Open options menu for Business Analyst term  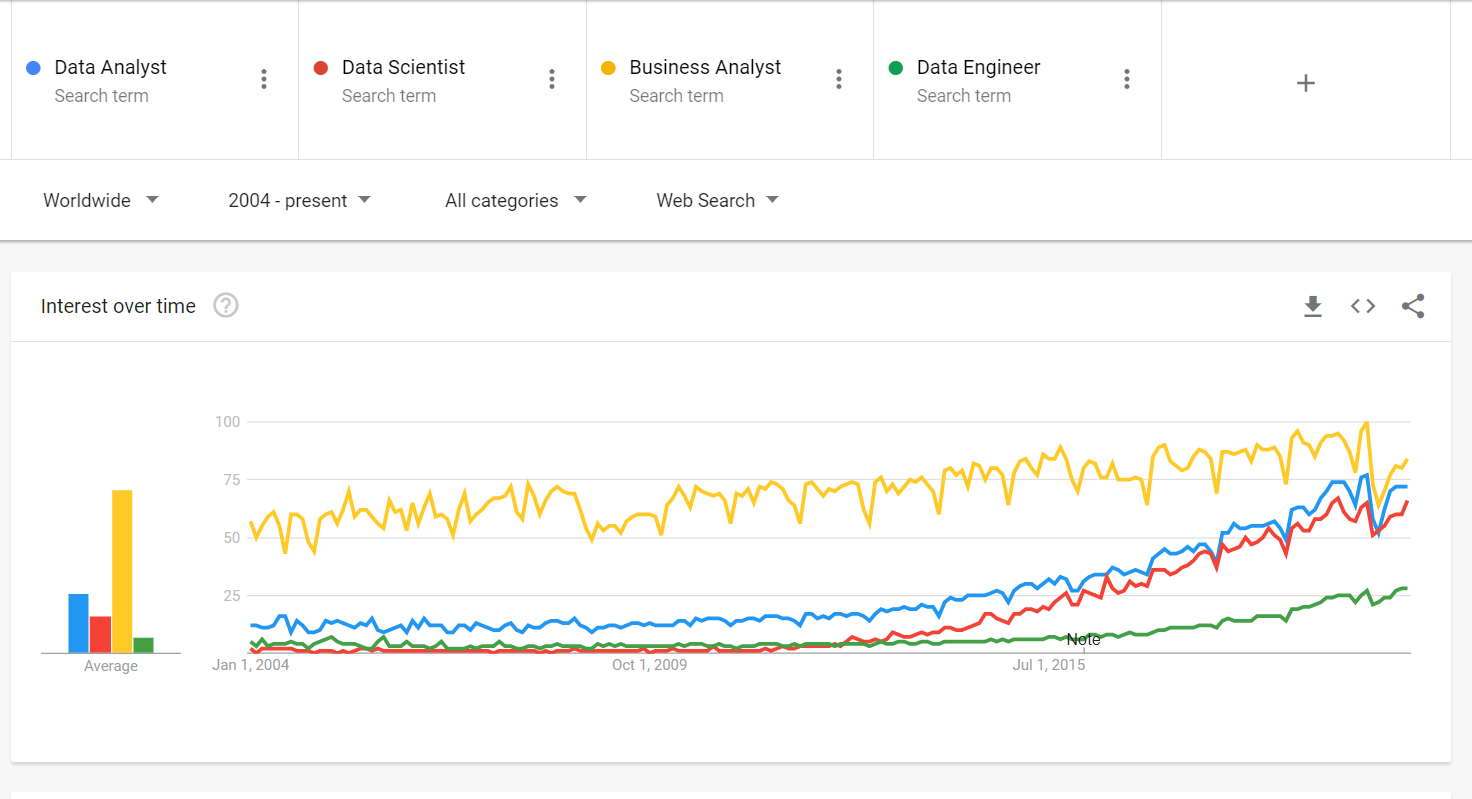839,78
